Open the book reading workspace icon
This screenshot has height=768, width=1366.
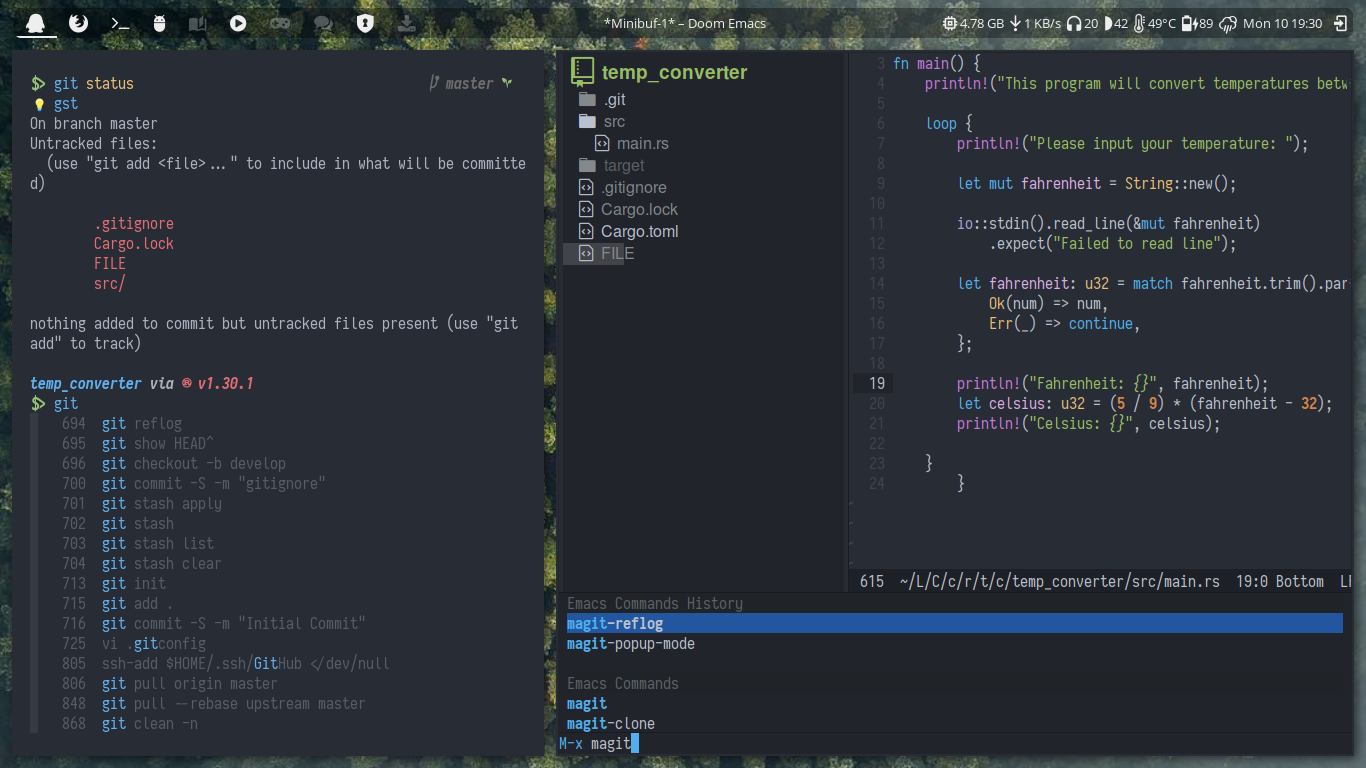point(198,23)
